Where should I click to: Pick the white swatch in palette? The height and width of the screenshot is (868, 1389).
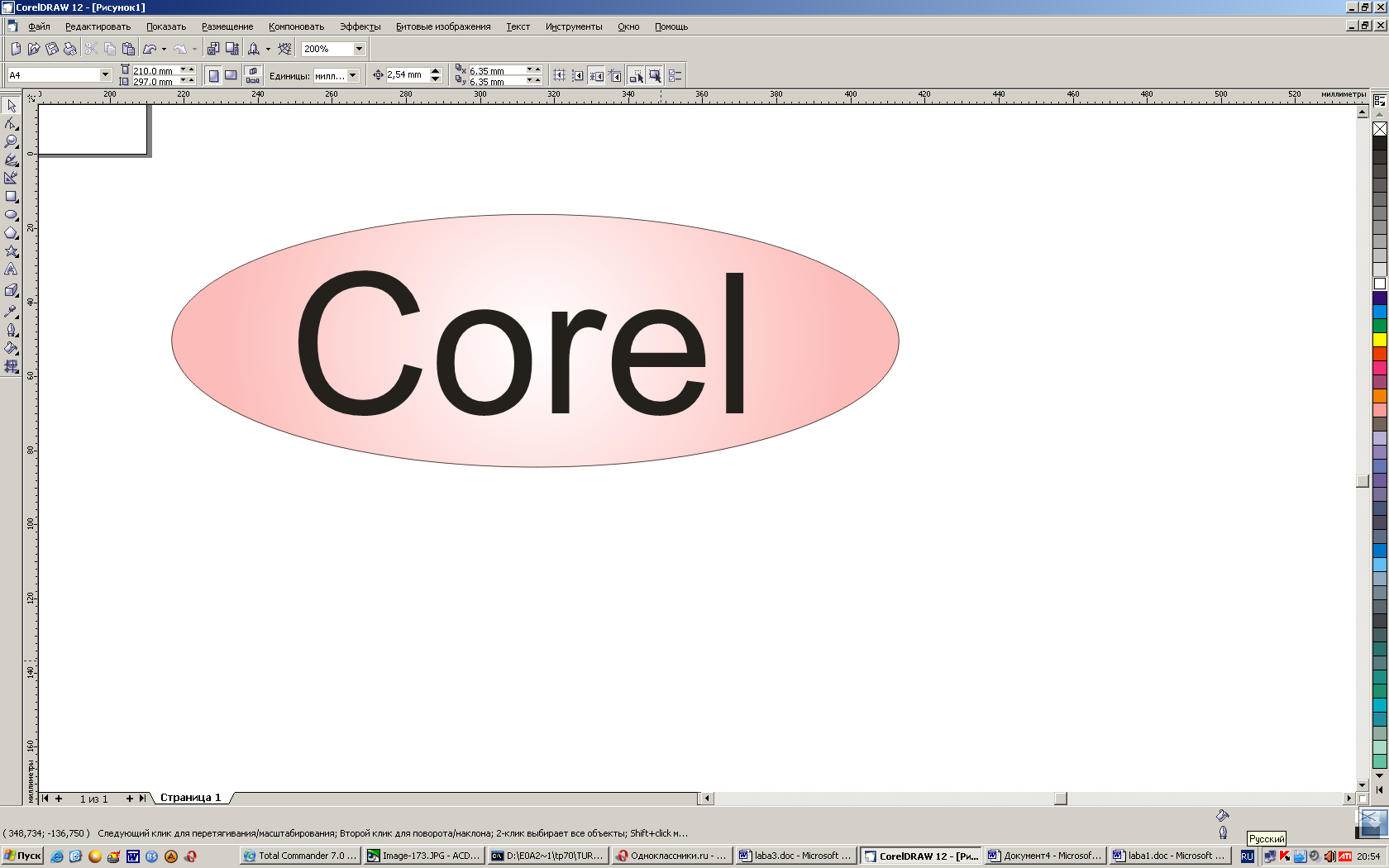click(1380, 284)
